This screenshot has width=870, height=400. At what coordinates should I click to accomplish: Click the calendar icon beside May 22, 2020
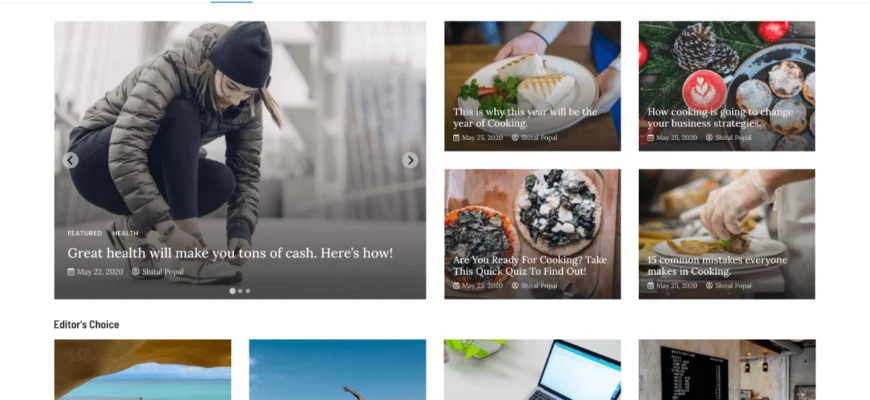[x=71, y=272]
